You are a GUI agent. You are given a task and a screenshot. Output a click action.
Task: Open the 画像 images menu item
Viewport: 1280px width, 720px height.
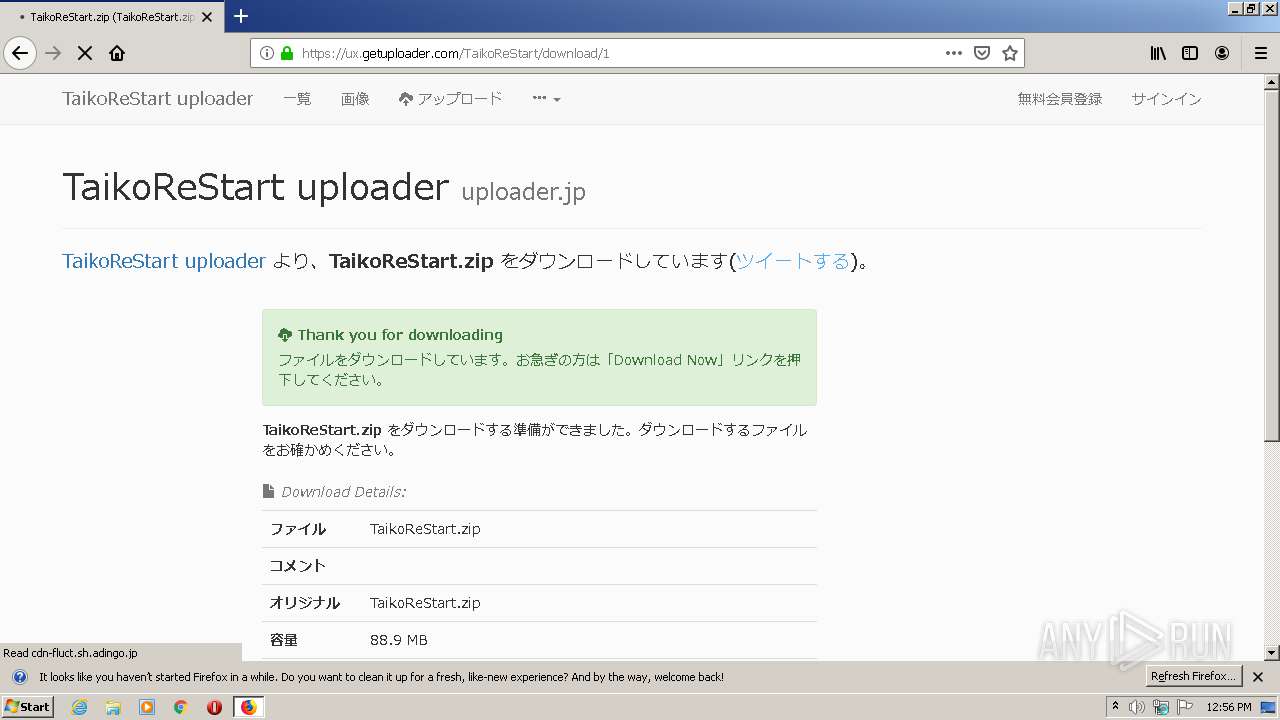pyautogui.click(x=355, y=98)
